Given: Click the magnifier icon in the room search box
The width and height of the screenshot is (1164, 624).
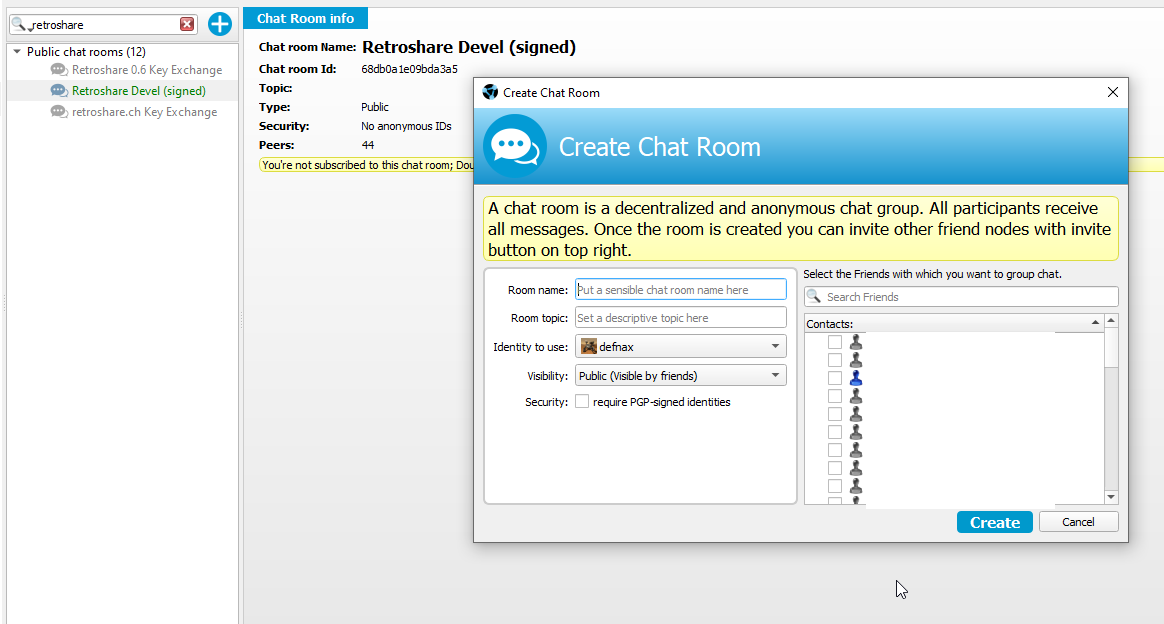Looking at the screenshot, I should pyautogui.click(x=19, y=24).
